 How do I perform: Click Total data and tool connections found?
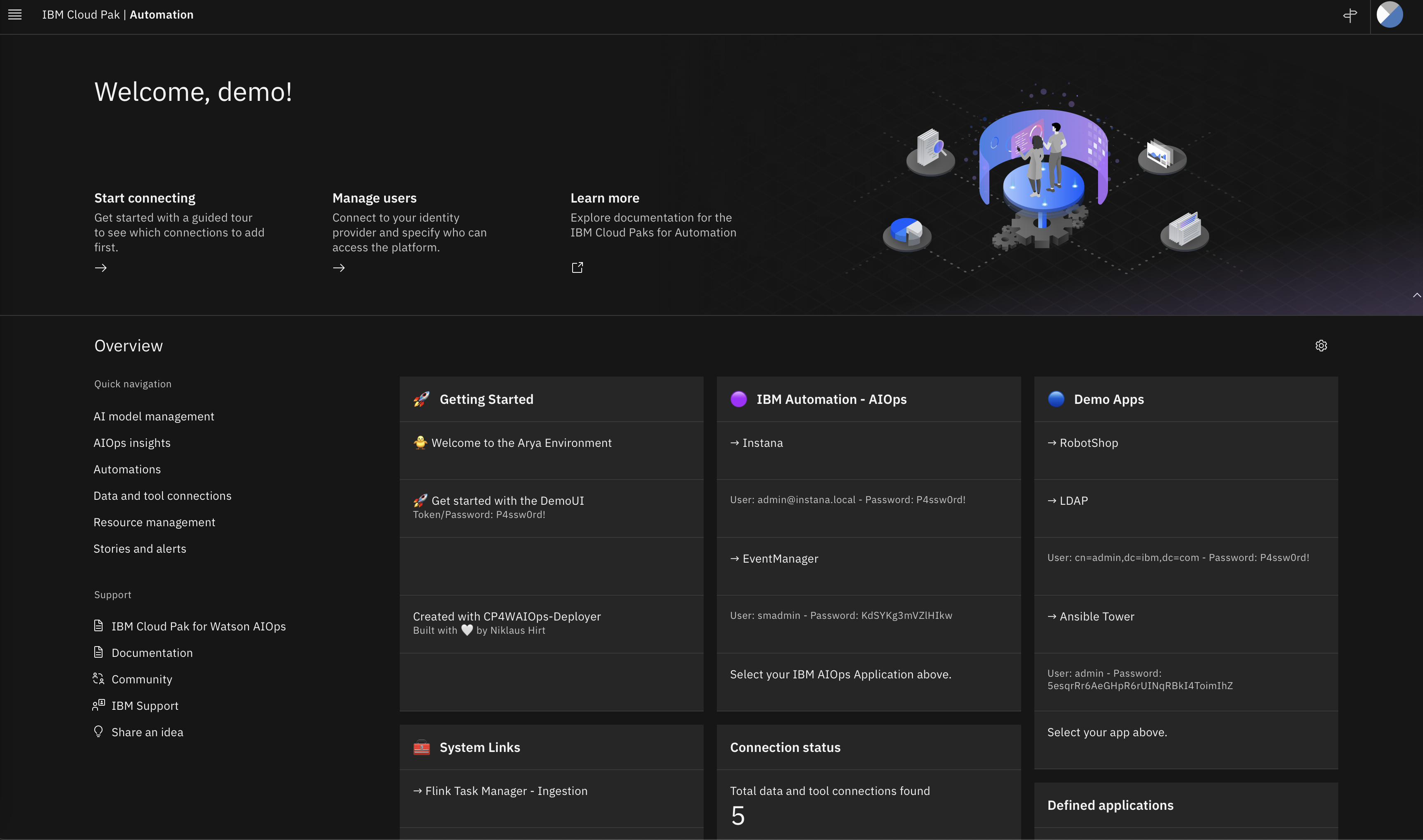pyautogui.click(x=831, y=791)
